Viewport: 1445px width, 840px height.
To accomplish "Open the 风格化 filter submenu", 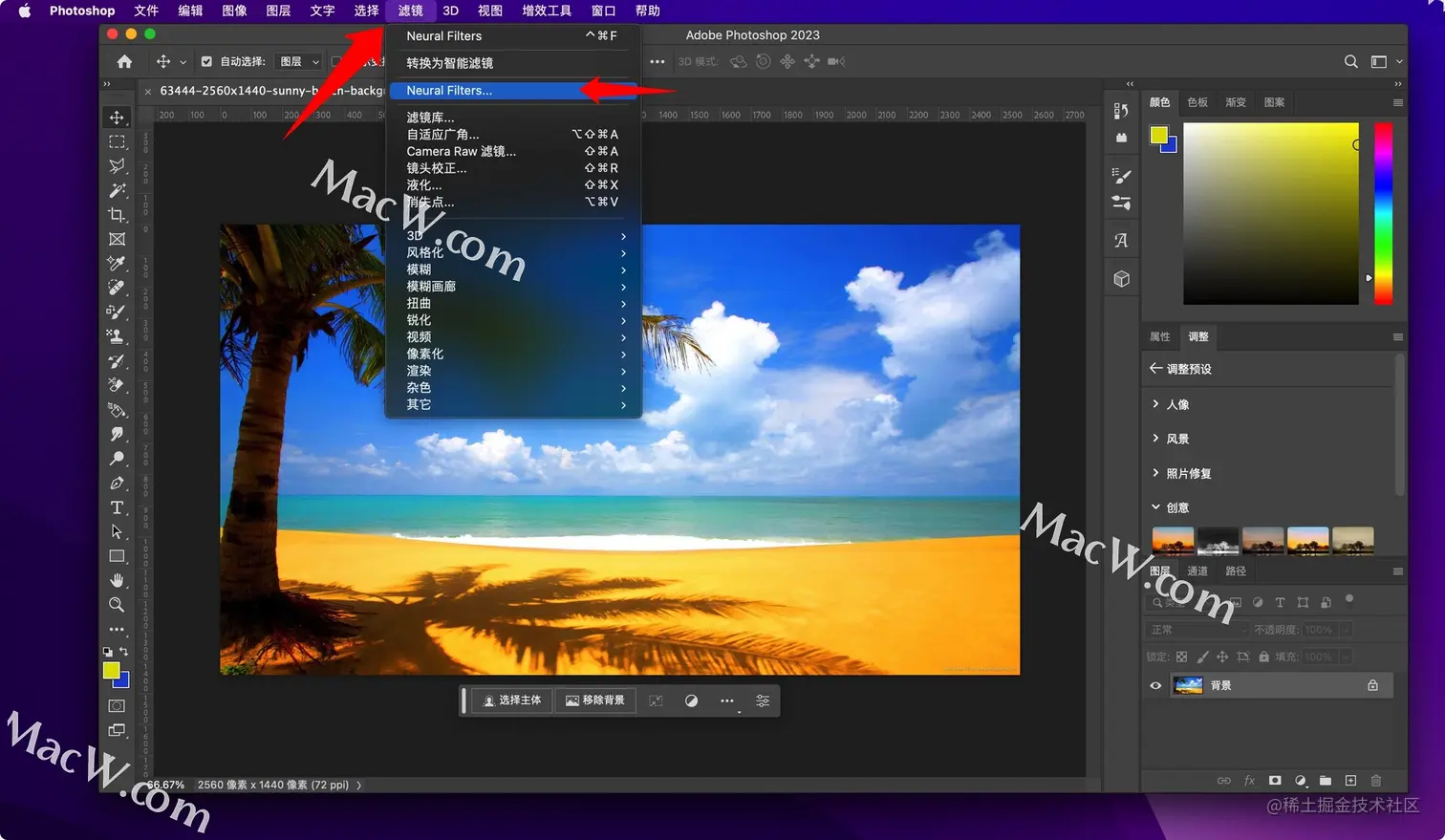I will click(513, 252).
